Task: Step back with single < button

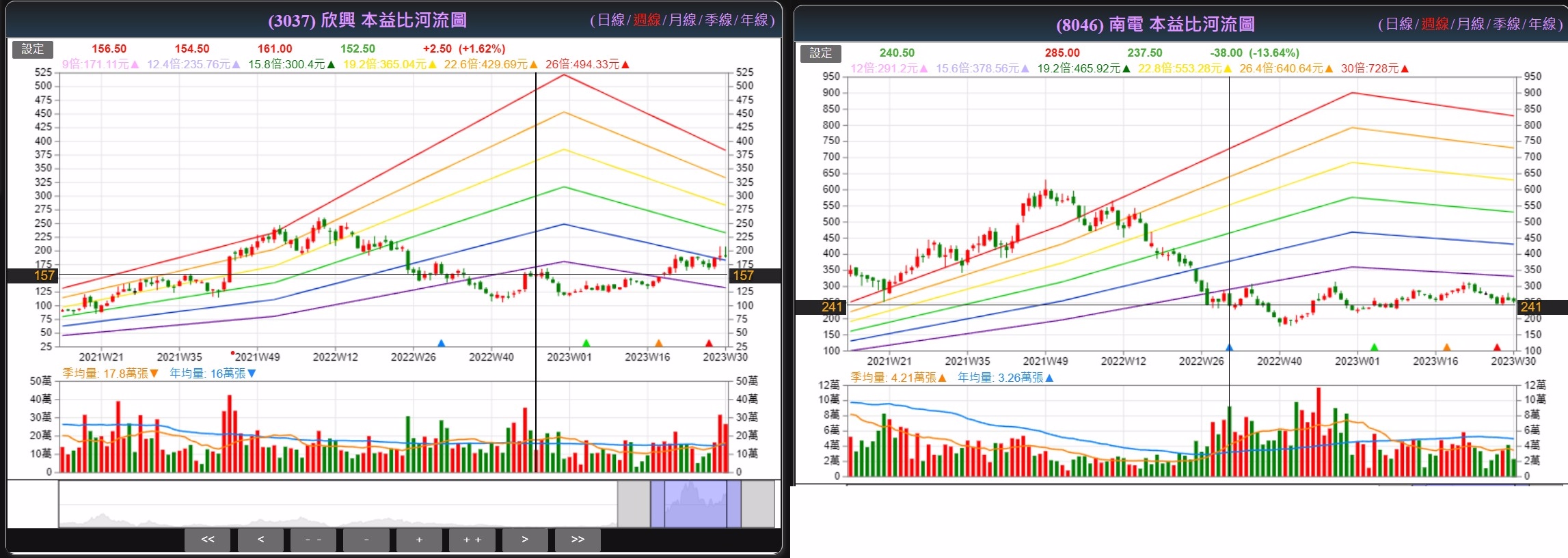Action: tap(260, 540)
